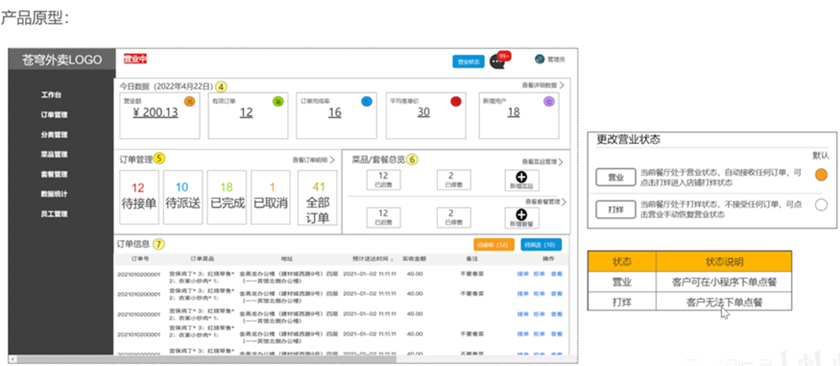The width and height of the screenshot is (840, 366).
Task: Click the scrollbar's left arrow button
Action: [12, 359]
